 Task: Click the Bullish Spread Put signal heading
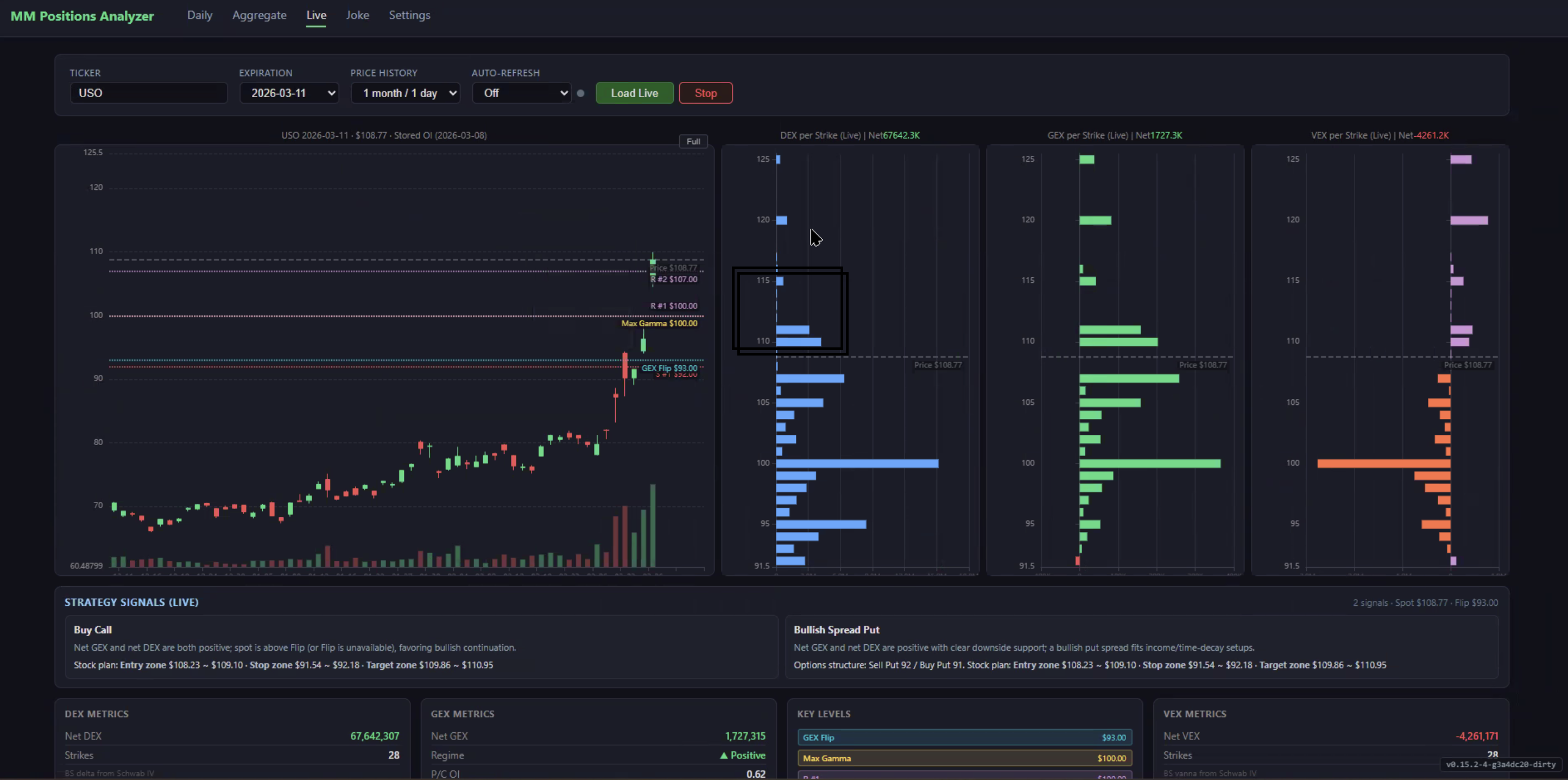point(836,630)
